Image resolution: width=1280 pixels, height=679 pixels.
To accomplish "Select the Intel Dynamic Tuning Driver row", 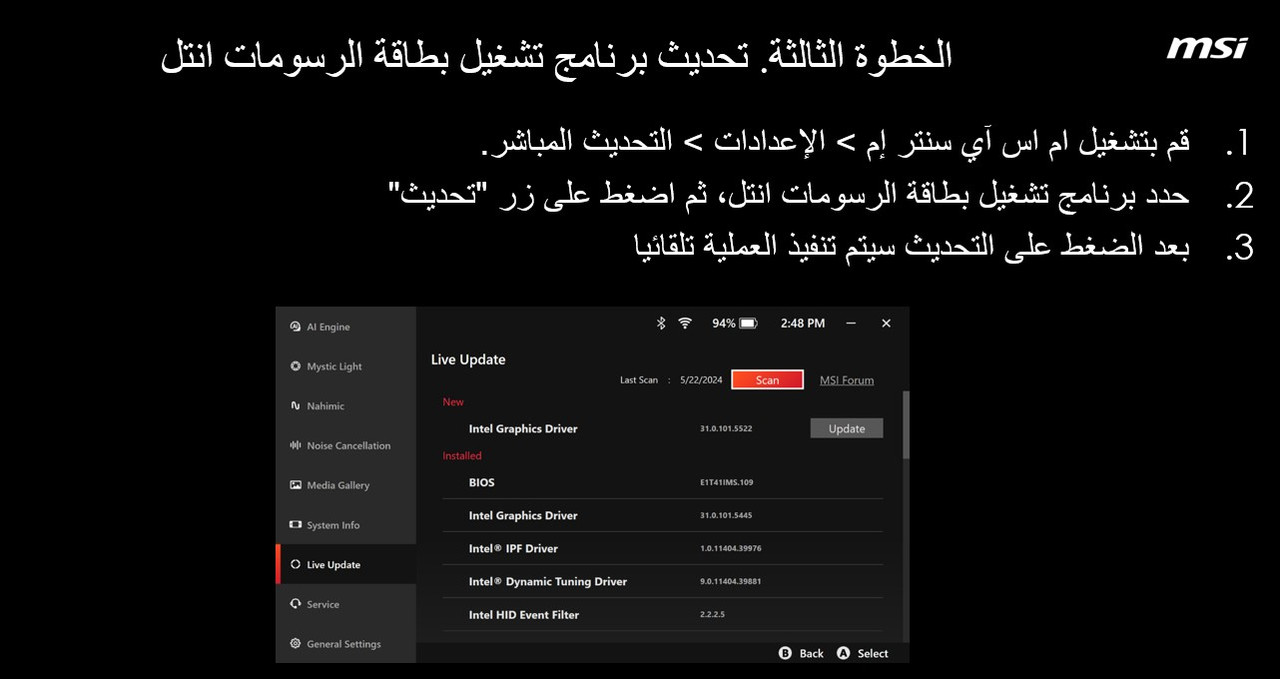I will (x=663, y=581).
